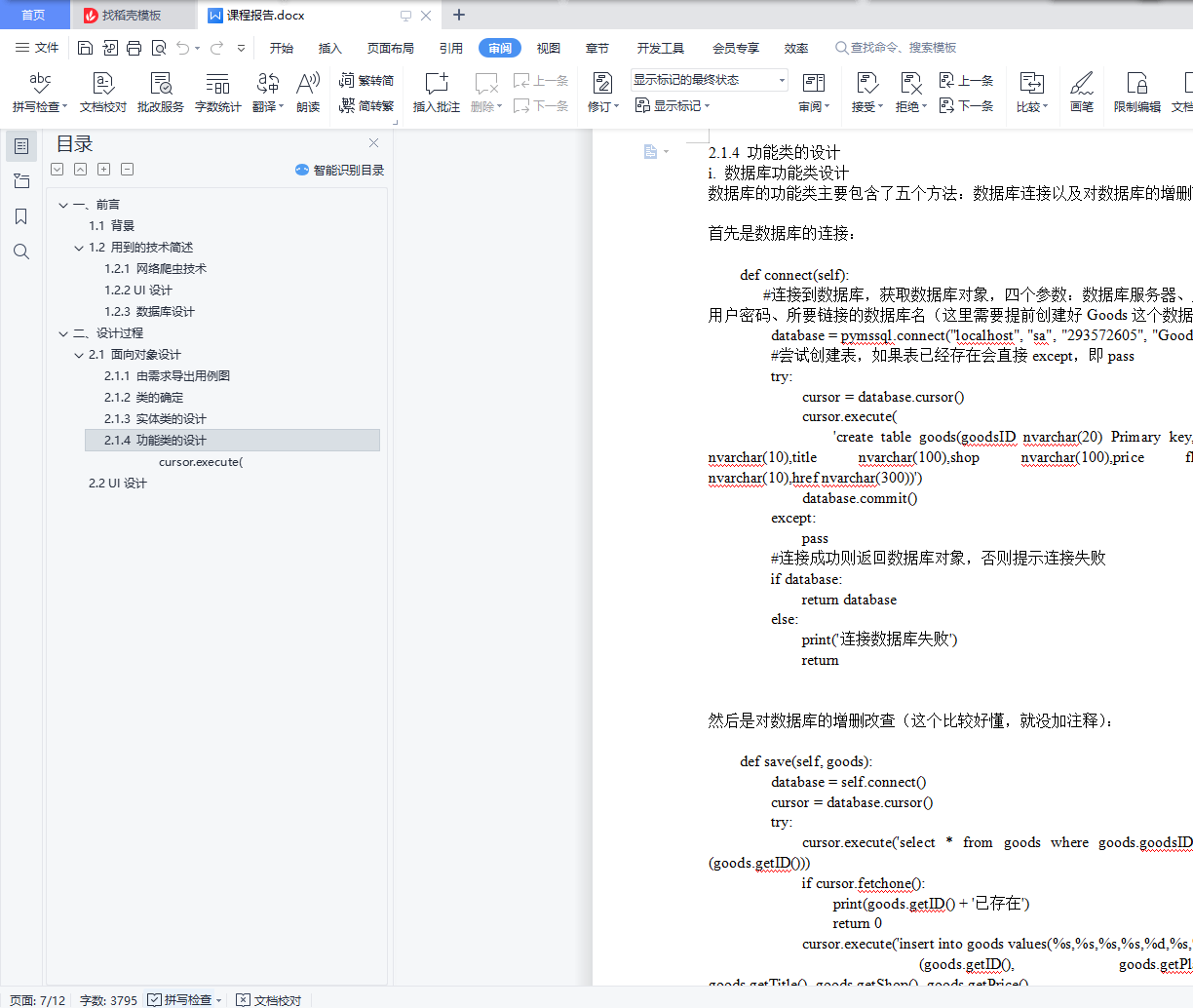
Task: Click 插入批注 insert comment
Action: coord(436,93)
